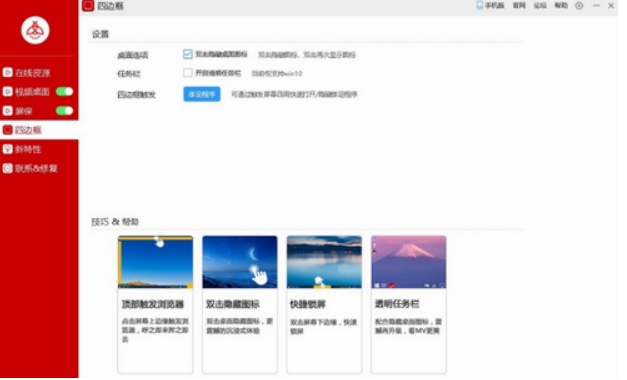Open the 手机版 link in the title bar

(490, 6)
